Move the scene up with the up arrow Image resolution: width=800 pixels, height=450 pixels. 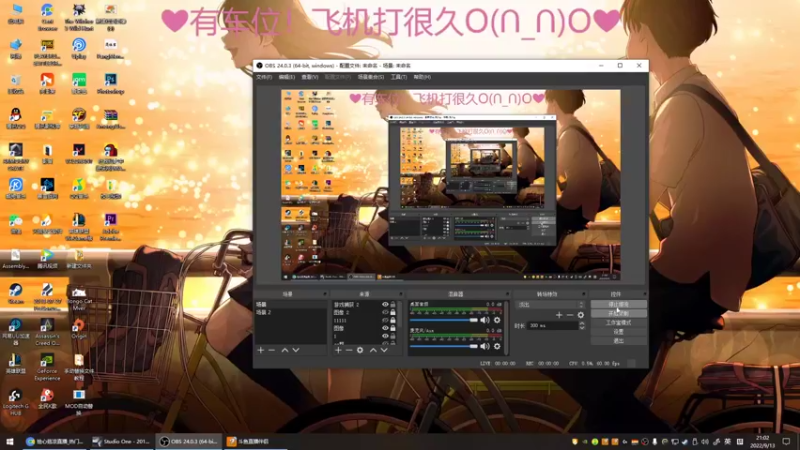[x=285, y=350]
